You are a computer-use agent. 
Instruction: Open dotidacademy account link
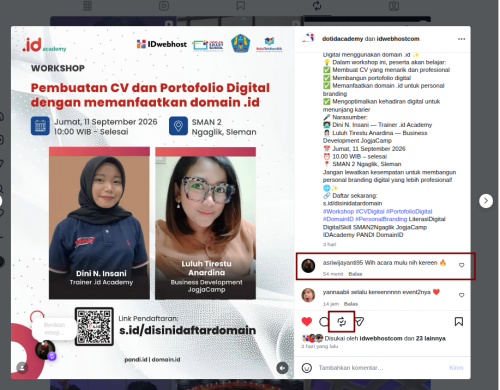coord(342,39)
